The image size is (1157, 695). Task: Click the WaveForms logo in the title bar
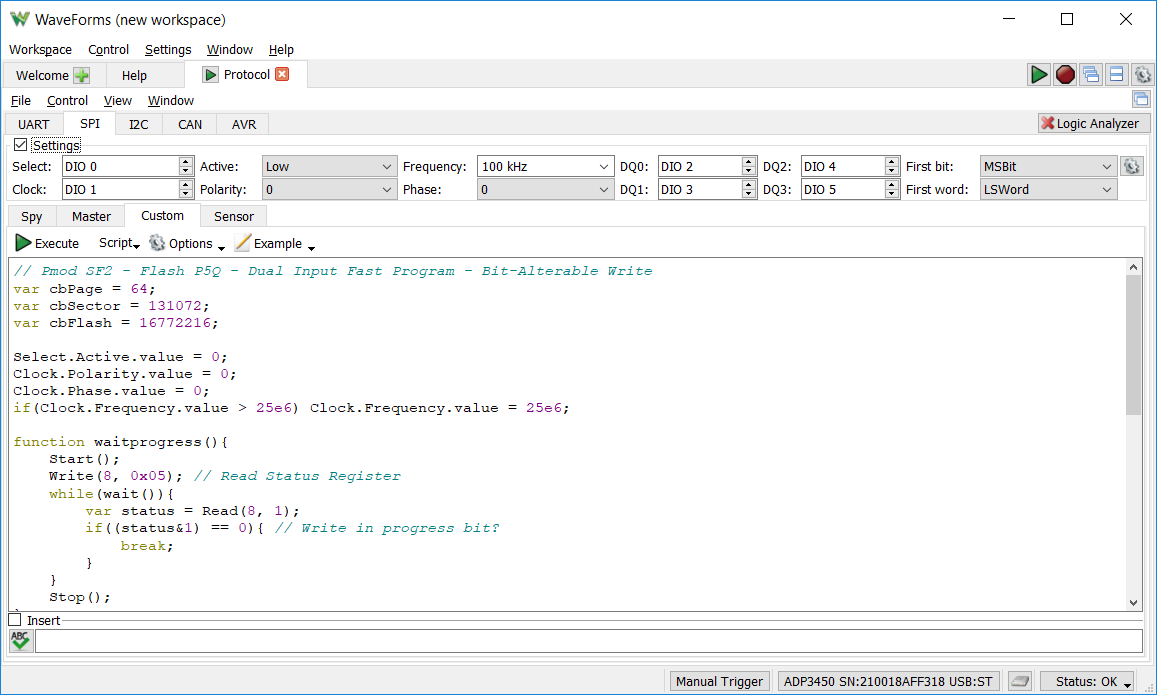pyautogui.click(x=20, y=19)
